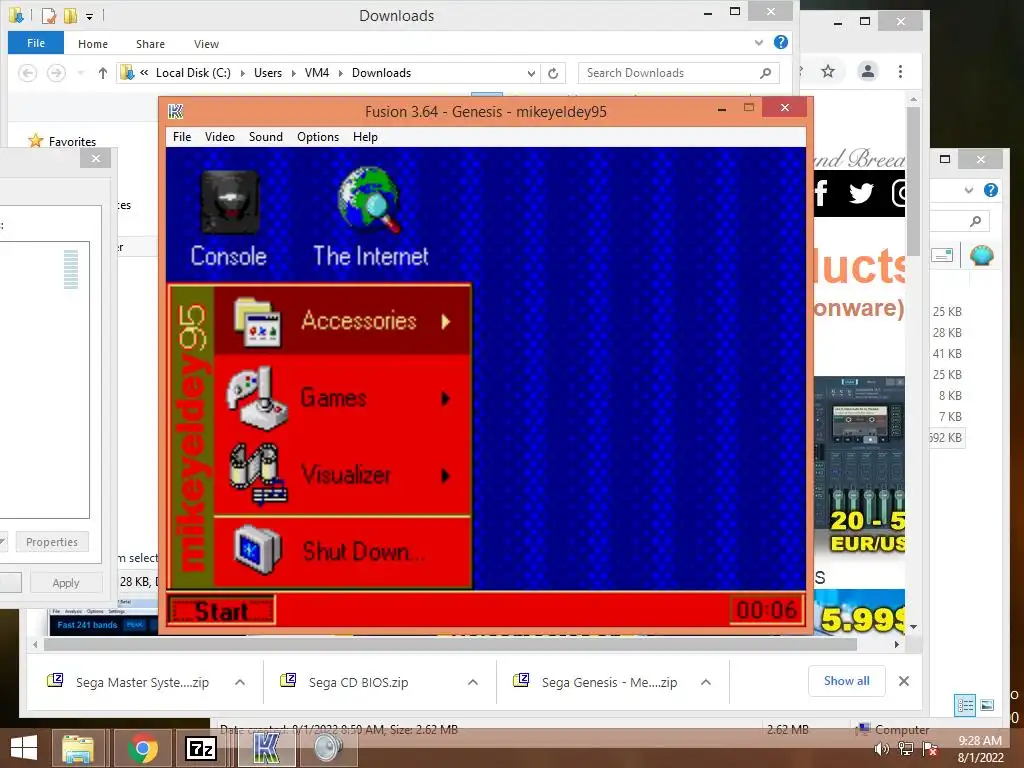
Task: Open Google Chrome from the taskbar
Action: click(x=142, y=748)
